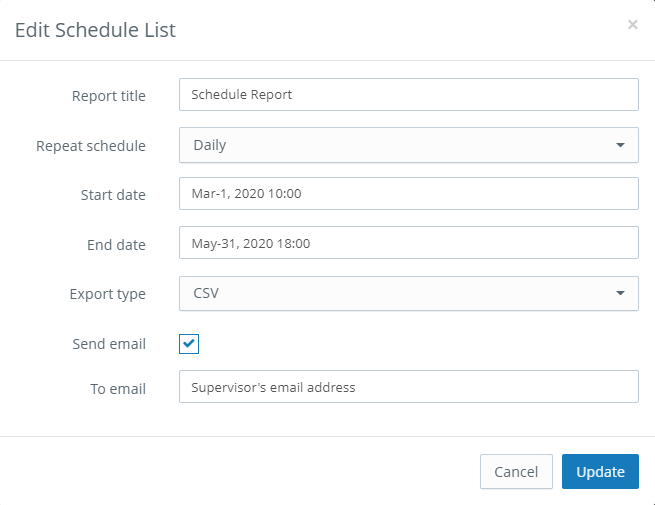
Task: Click the 'Report title' label
Action: point(109,96)
